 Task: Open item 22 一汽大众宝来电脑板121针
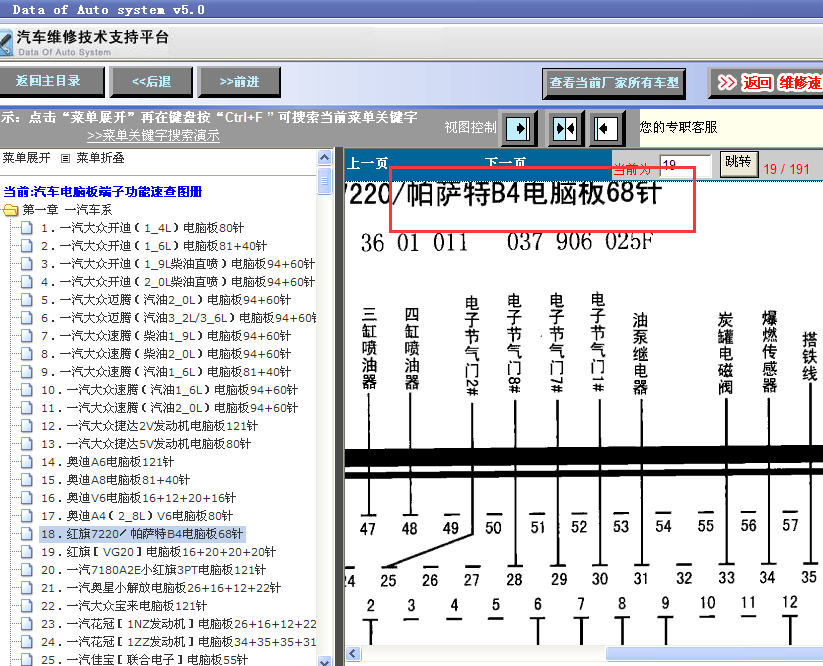(124, 606)
